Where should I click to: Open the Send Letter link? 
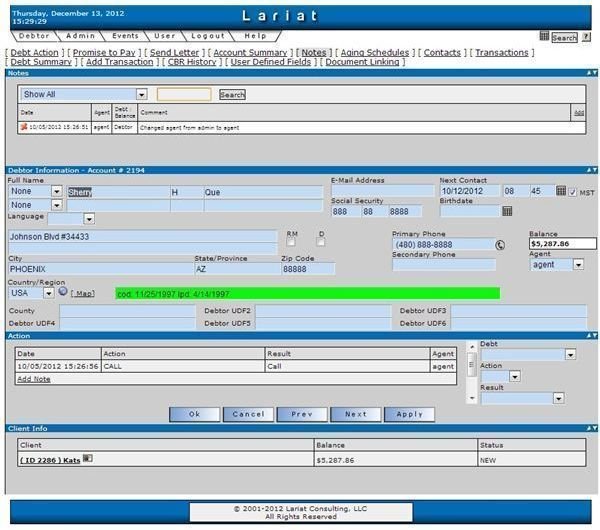[x=174, y=52]
